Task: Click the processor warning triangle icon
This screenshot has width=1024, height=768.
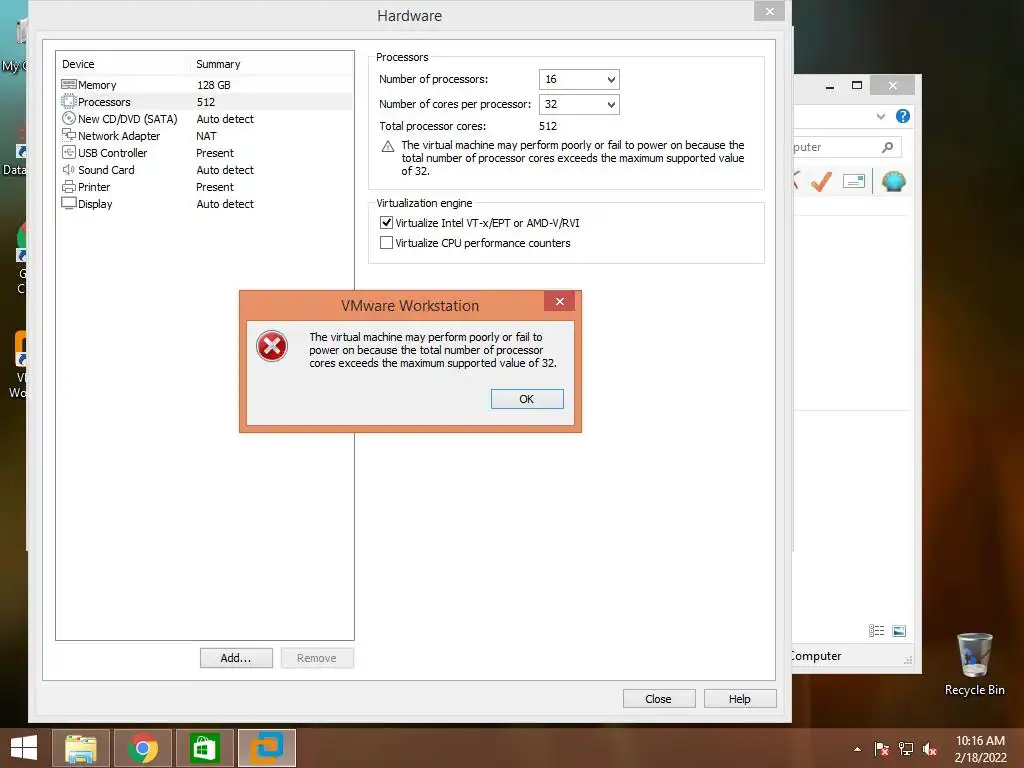Action: click(x=388, y=146)
